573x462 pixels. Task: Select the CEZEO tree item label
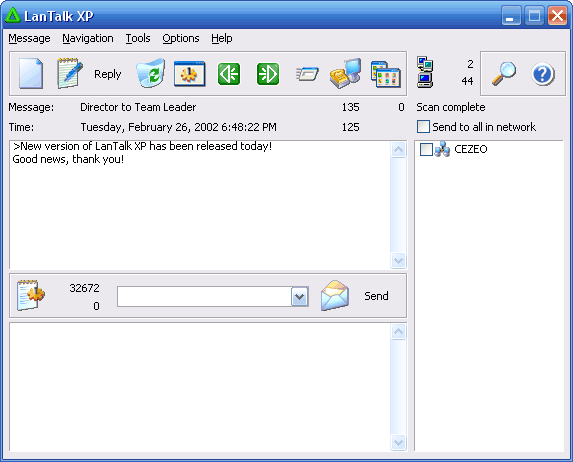point(471,149)
